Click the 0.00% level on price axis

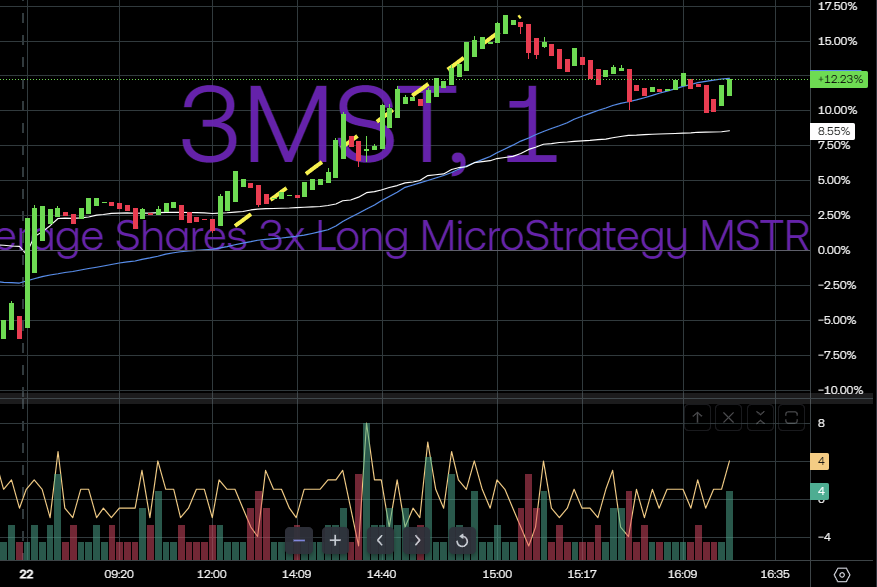click(837, 250)
